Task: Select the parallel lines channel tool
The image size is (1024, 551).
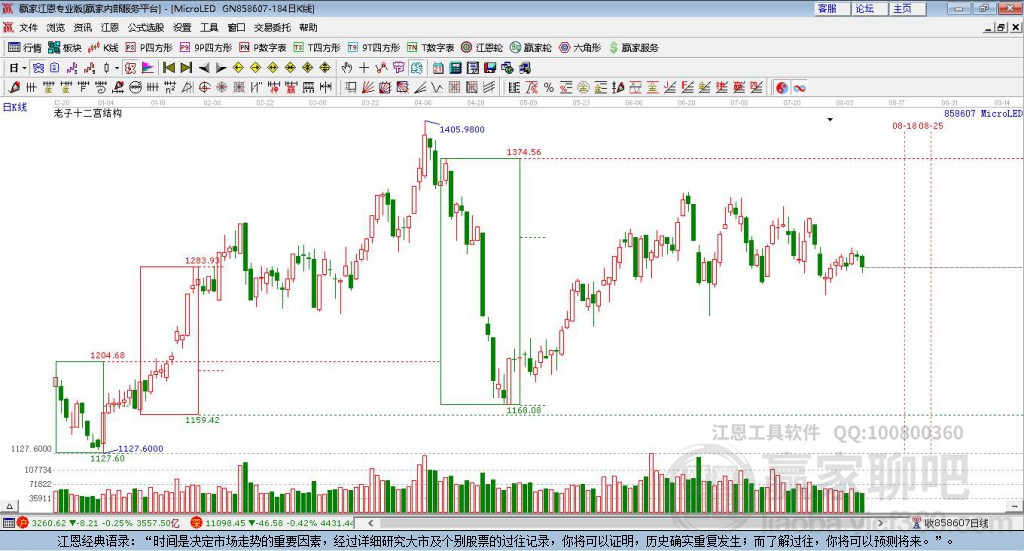Action: [x=488, y=87]
